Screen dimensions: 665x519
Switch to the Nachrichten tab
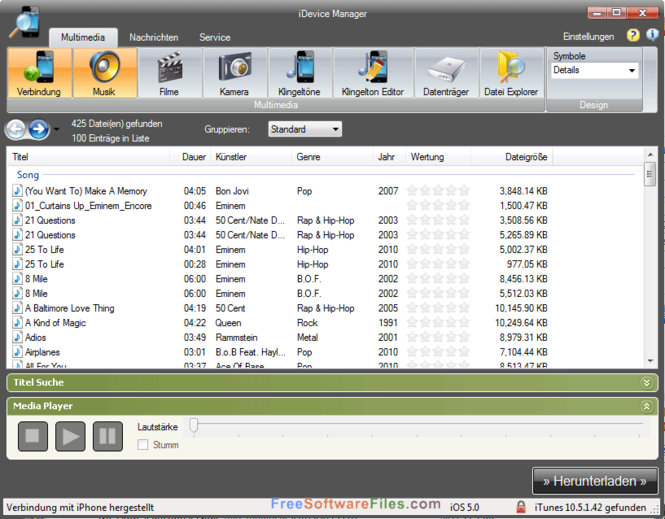click(154, 37)
